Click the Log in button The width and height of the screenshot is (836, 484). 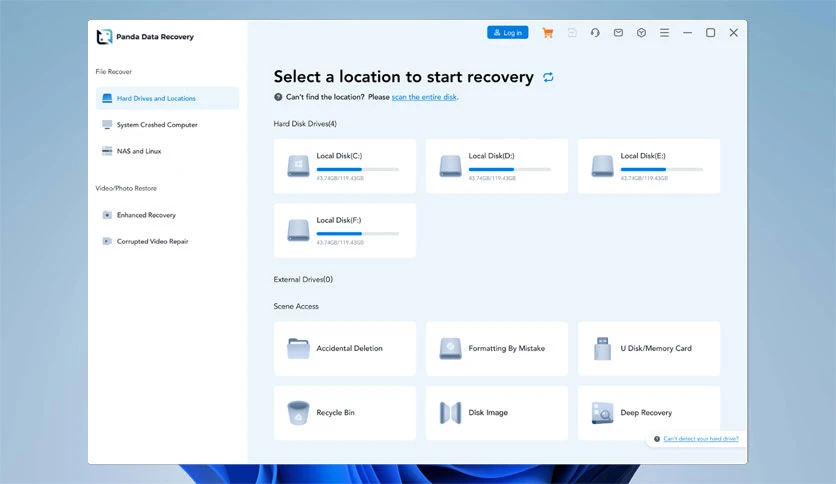pyautogui.click(x=508, y=33)
